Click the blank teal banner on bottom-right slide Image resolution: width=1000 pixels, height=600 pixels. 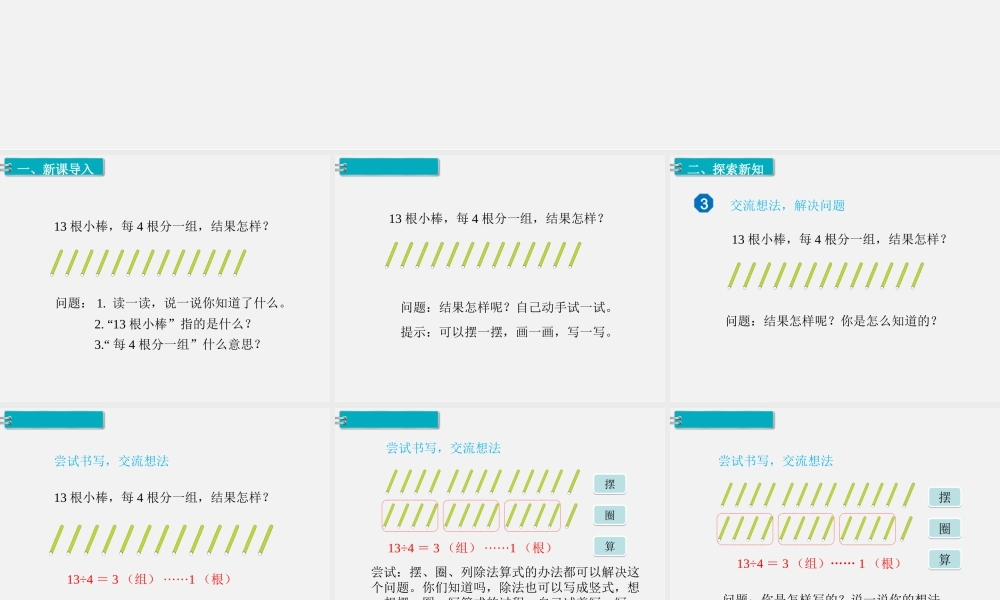(725, 420)
